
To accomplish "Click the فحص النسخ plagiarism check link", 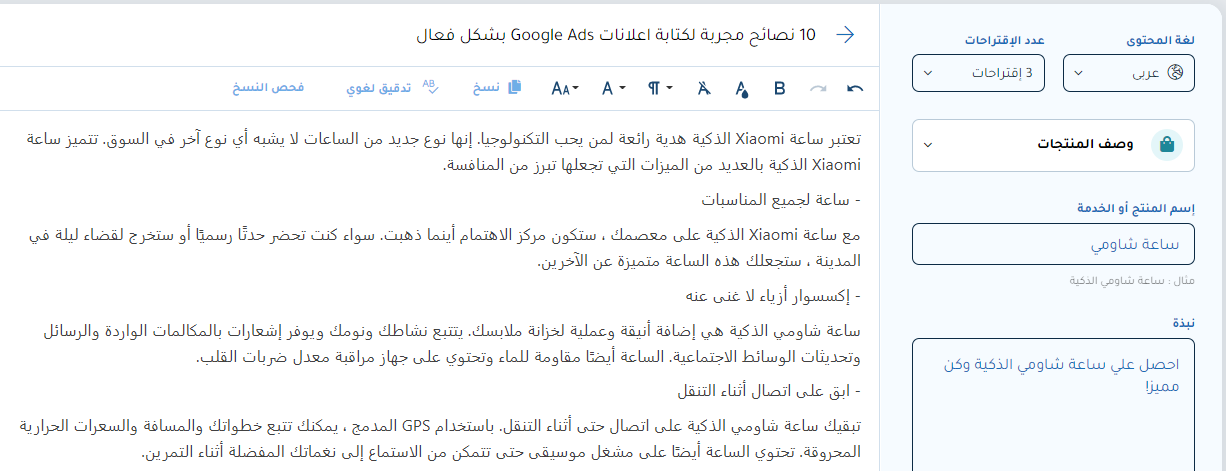I will pos(268,88).
